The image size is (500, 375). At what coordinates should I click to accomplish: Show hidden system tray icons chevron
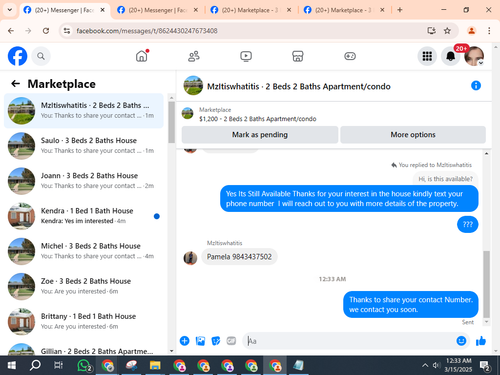[x=425, y=365]
